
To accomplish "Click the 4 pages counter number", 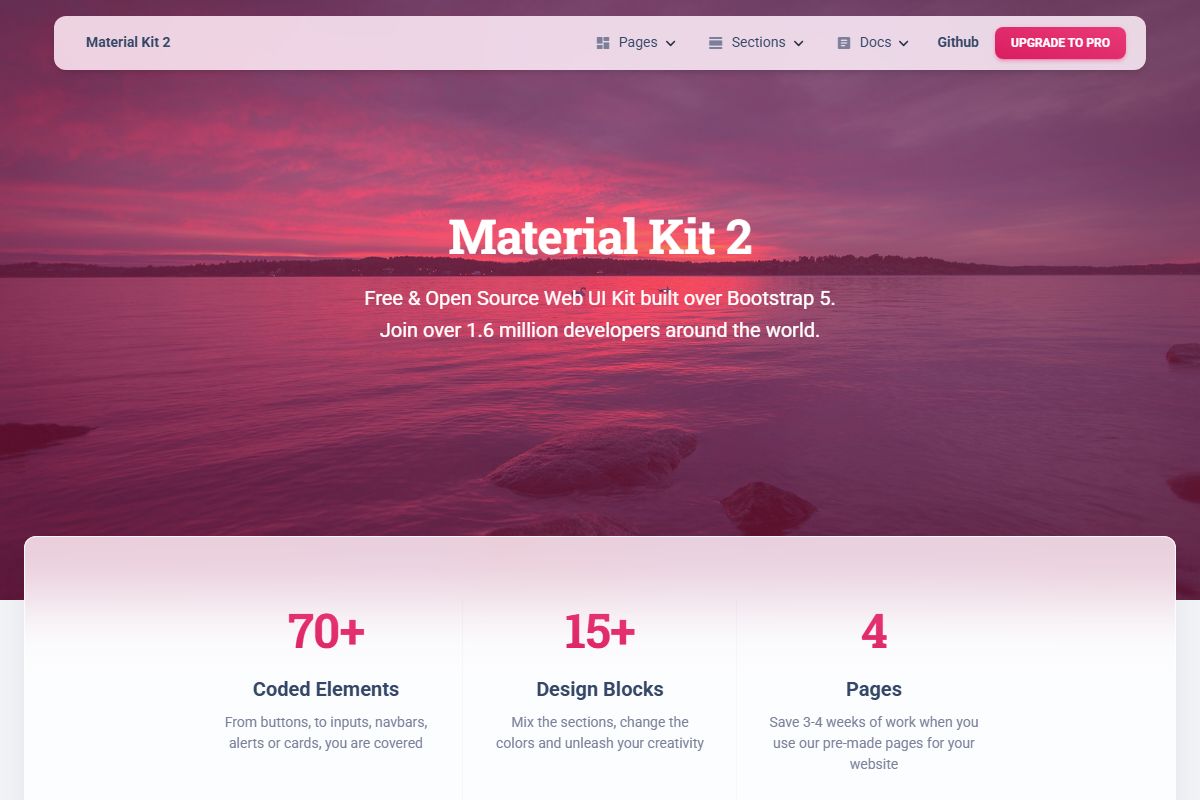I will pyautogui.click(x=874, y=631).
